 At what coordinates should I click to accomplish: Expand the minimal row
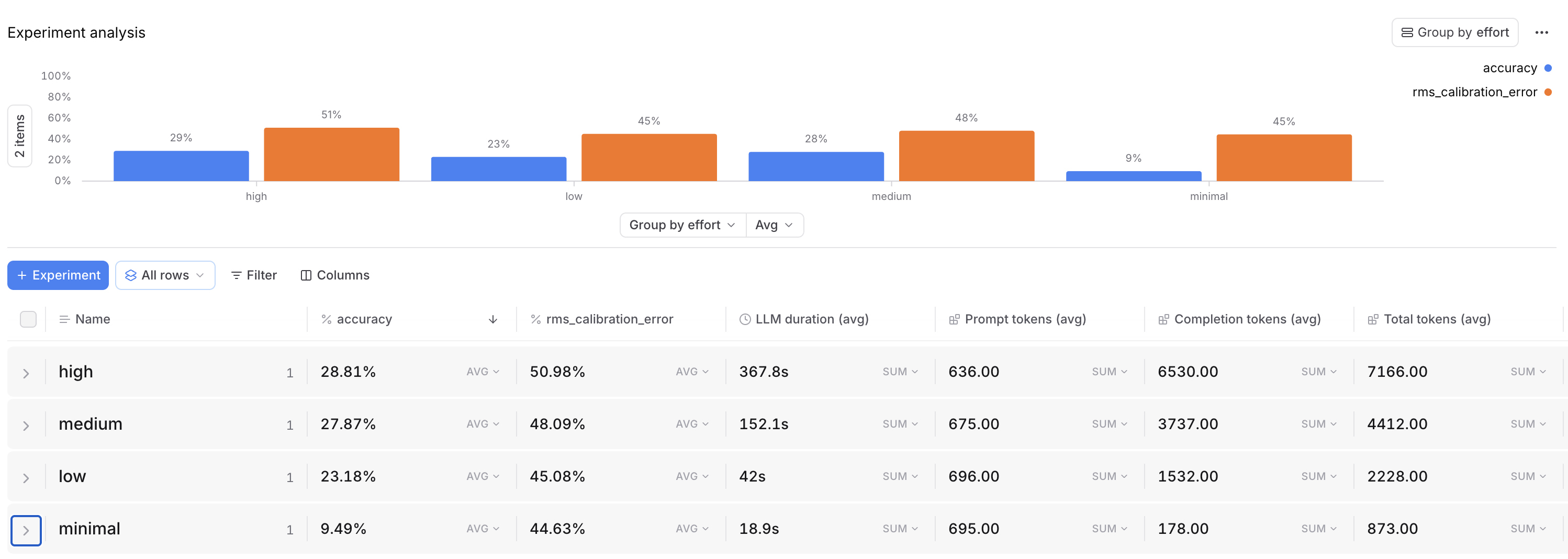26,529
